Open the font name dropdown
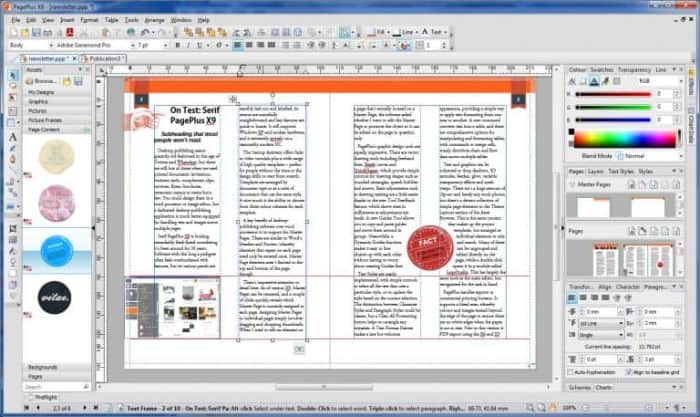The height and width of the screenshot is (417, 700). coord(132,45)
